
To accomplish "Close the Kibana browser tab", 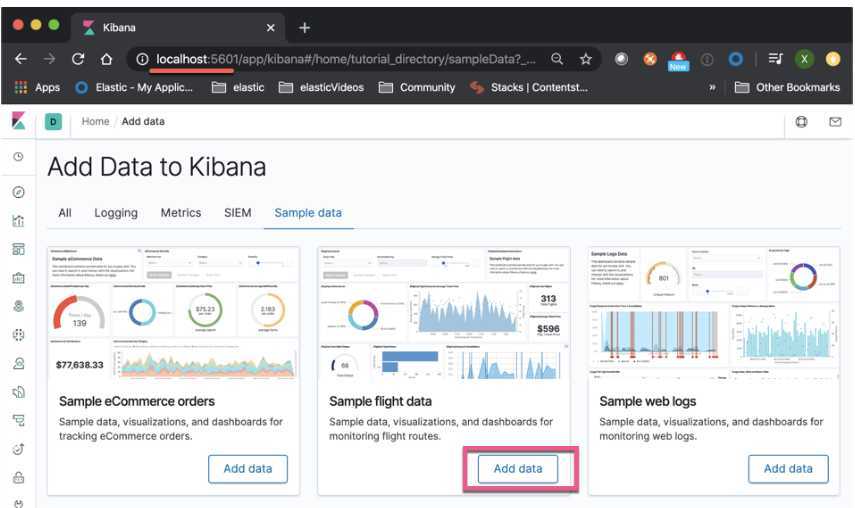I will (270, 27).
